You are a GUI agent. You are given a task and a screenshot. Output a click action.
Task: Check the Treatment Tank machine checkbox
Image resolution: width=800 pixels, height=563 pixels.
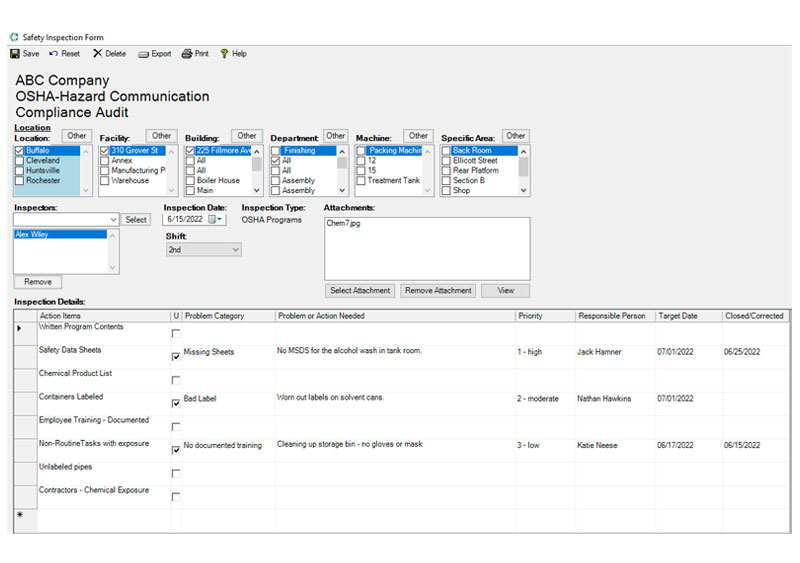pyautogui.click(x=361, y=181)
